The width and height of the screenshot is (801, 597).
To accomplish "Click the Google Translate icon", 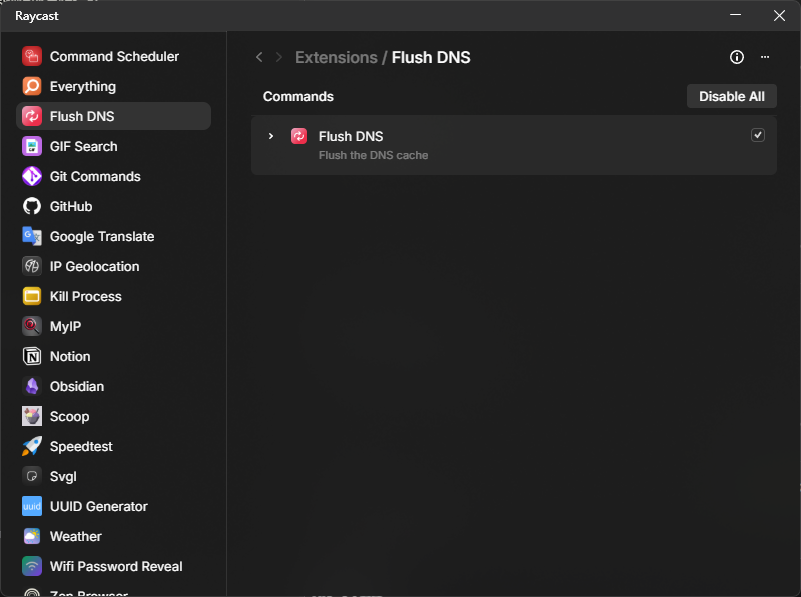I will pos(32,237).
